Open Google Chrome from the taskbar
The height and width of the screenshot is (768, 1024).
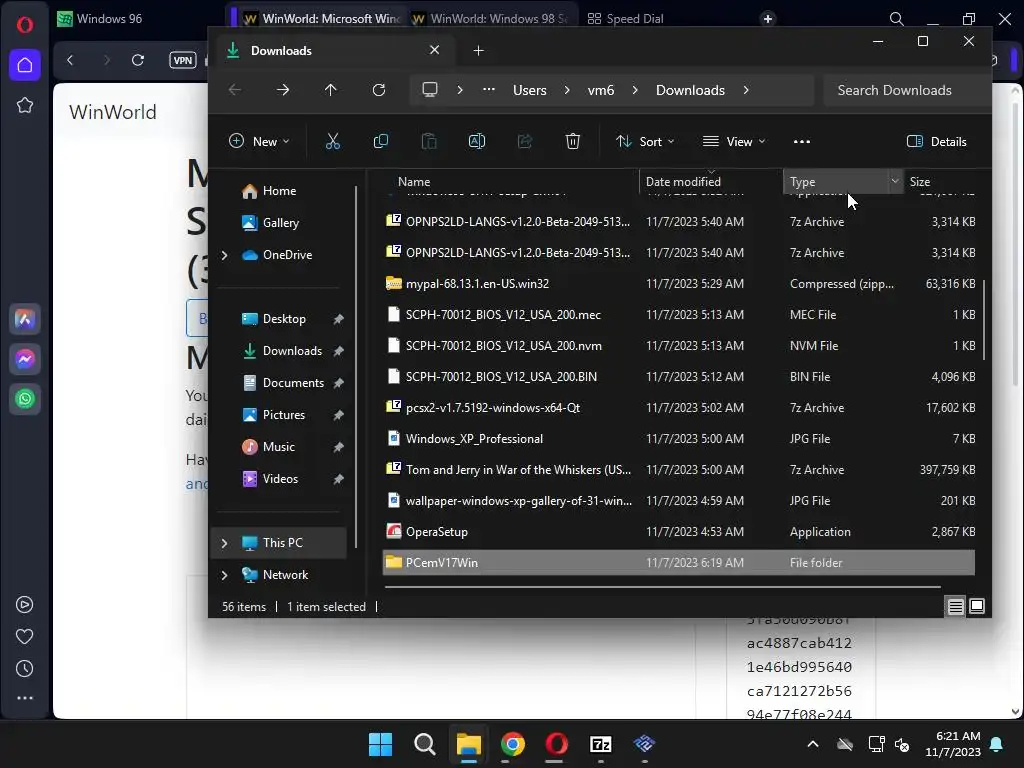click(513, 744)
